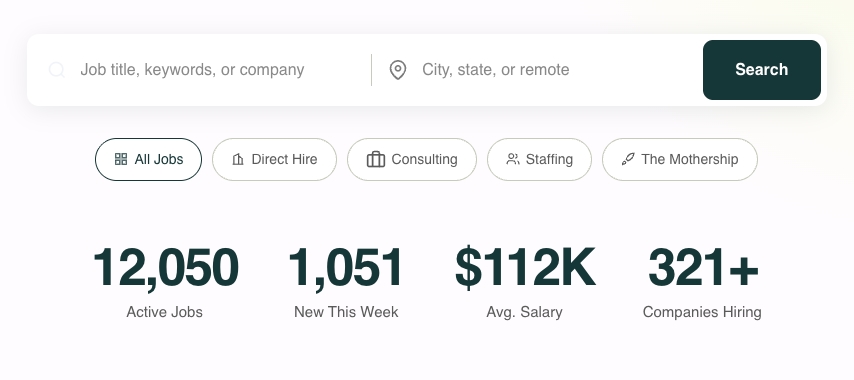854x380 pixels.
Task: Click the magnifier search icon
Action: pos(57,70)
